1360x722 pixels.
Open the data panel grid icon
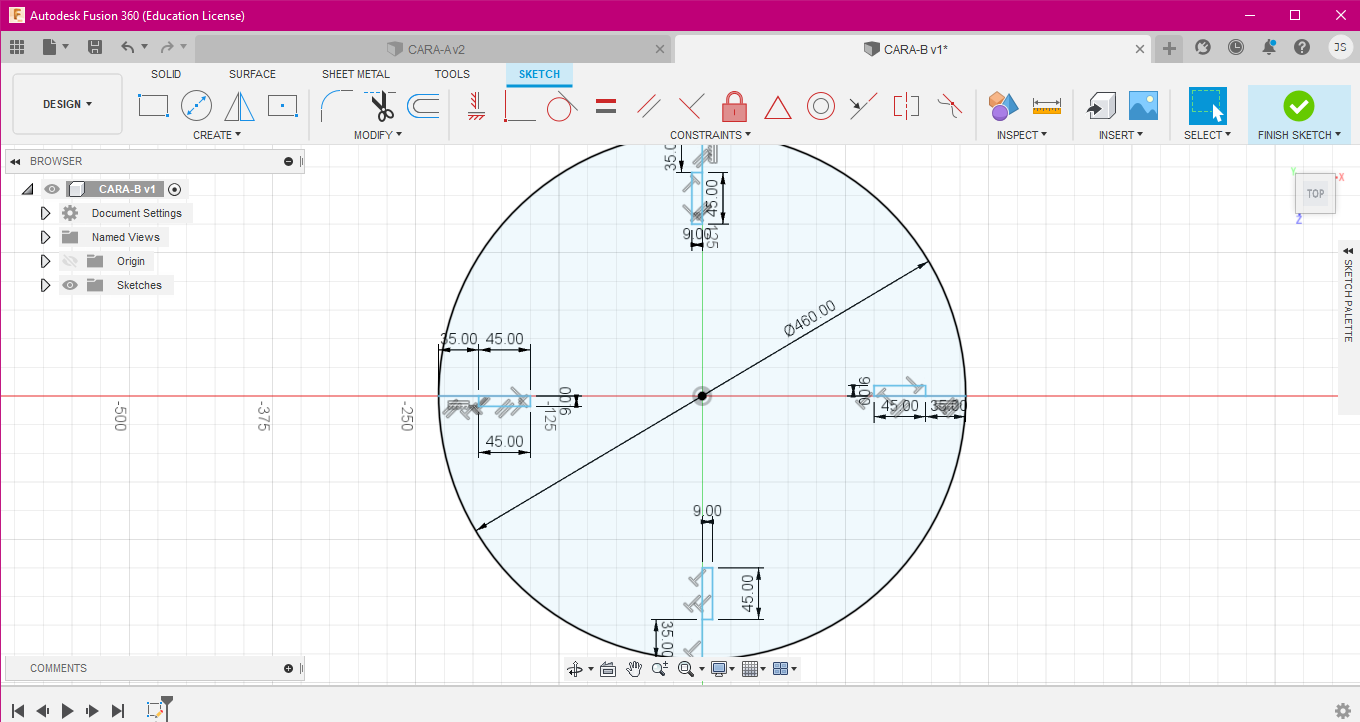(17, 47)
